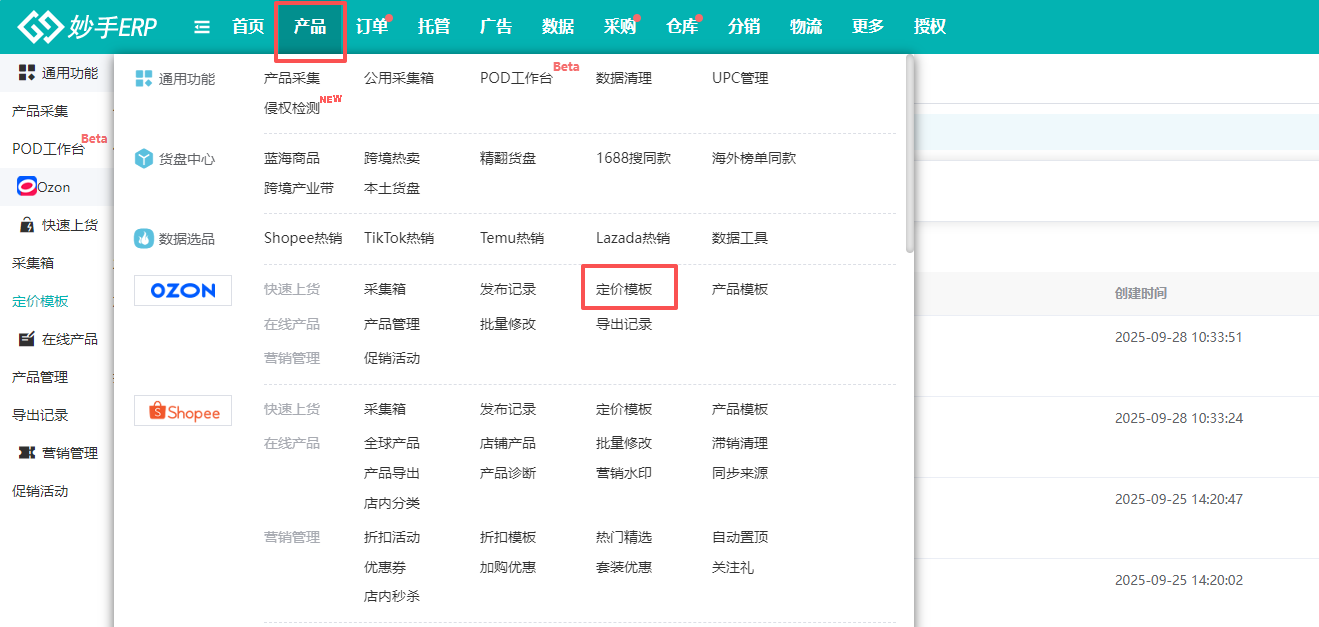Viewport: 1319px width, 627px height.
Task: Open the 仓库 top menu
Action: point(682,27)
